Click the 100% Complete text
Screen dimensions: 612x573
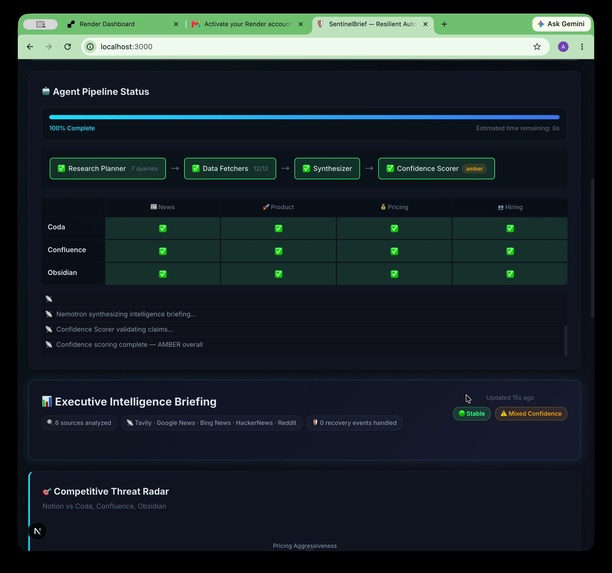(x=72, y=128)
